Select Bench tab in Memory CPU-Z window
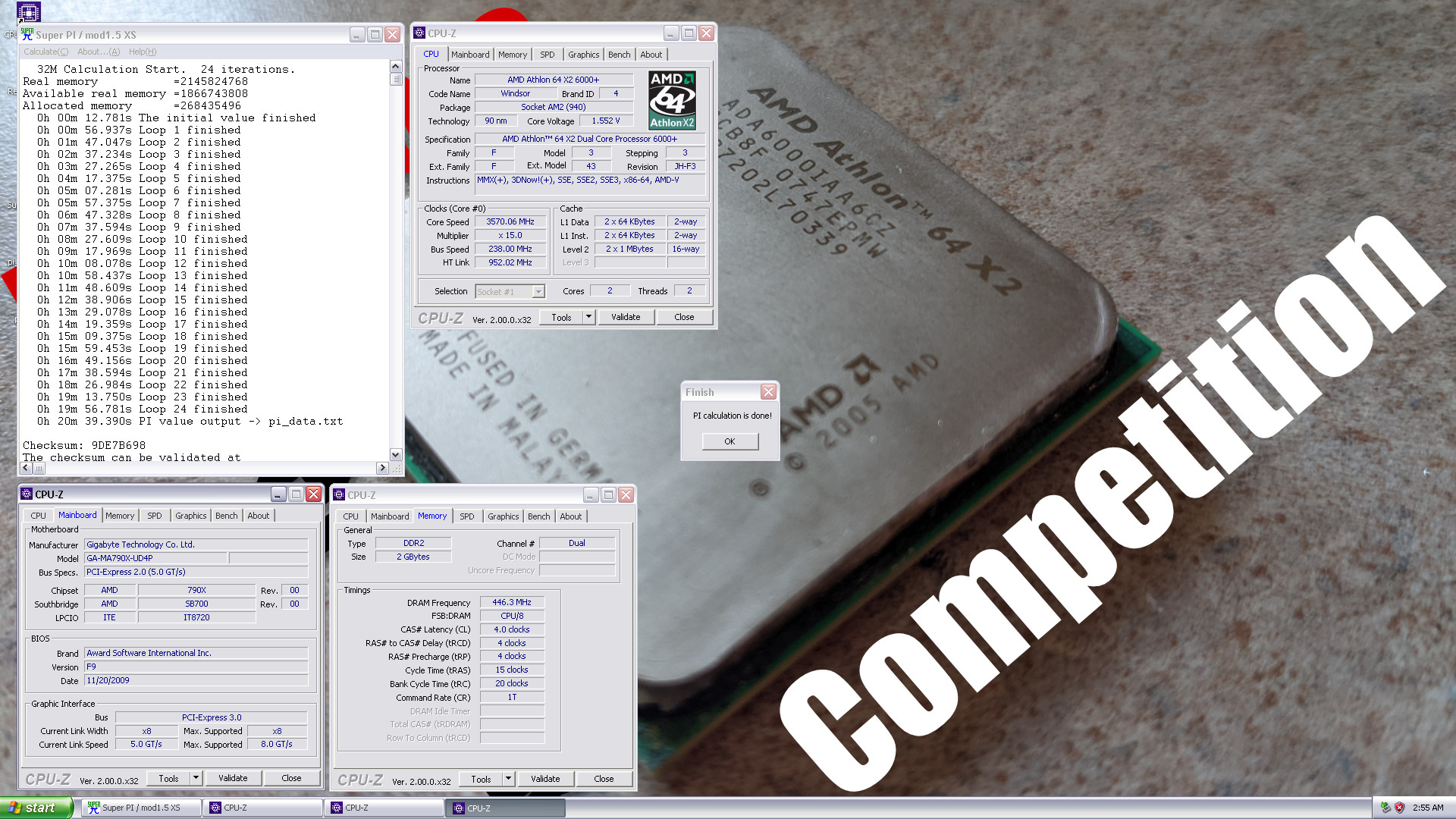 539,516
